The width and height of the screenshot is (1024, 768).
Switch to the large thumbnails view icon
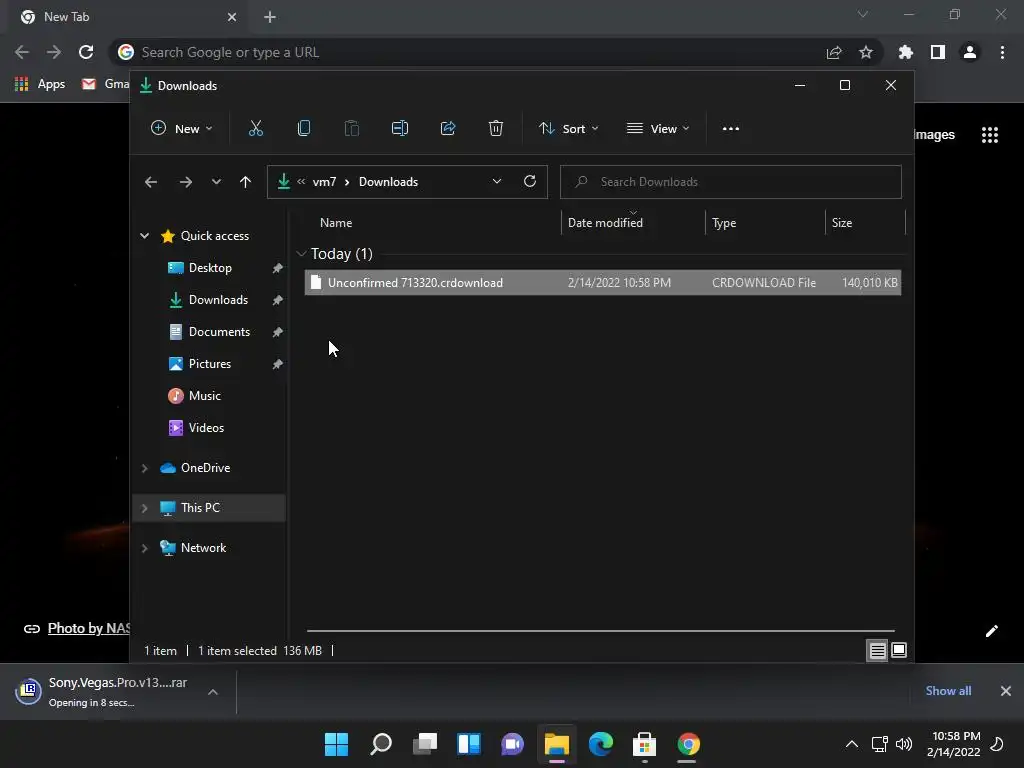(x=899, y=650)
